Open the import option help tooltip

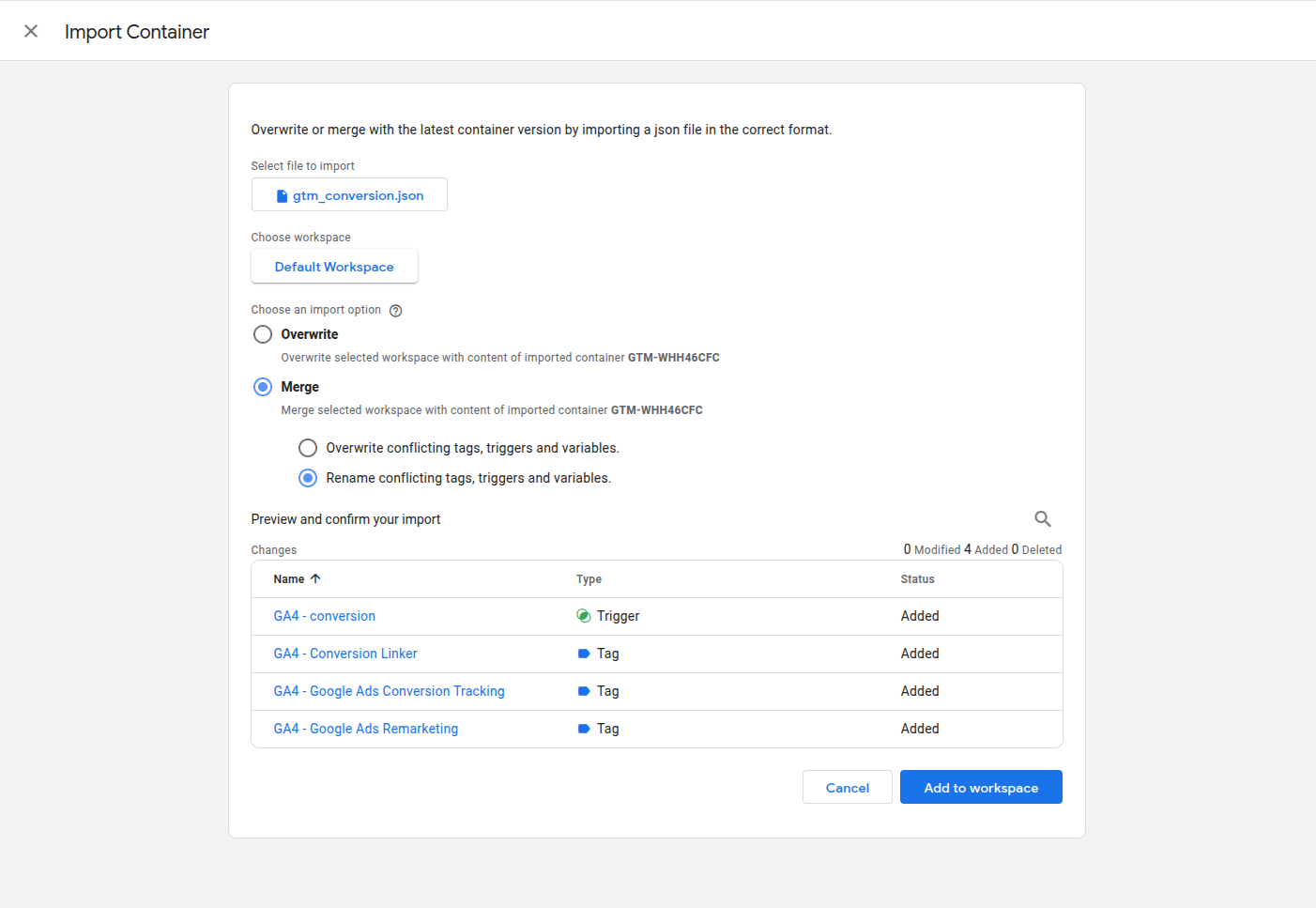(395, 310)
